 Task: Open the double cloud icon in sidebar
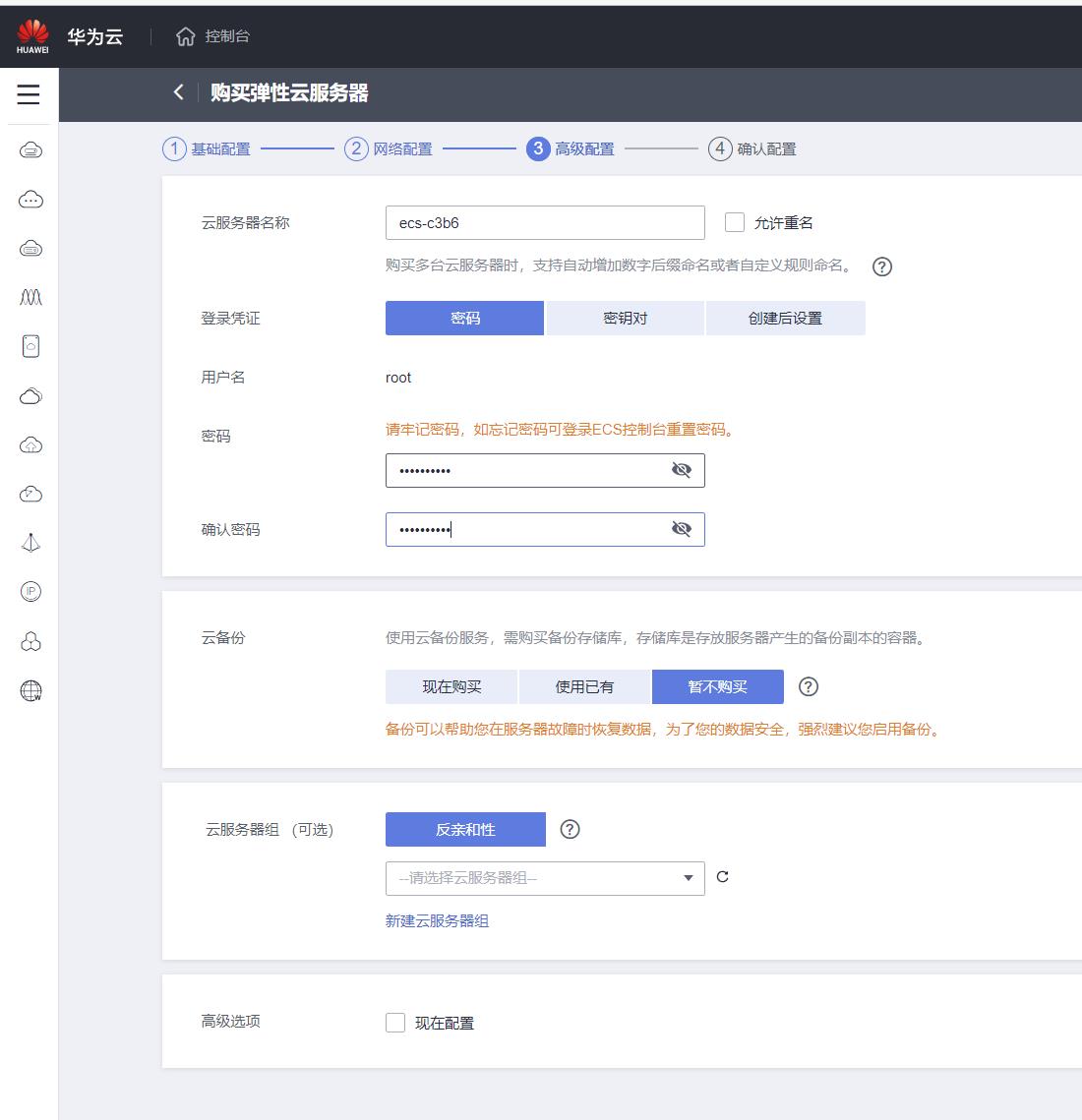coord(30,395)
